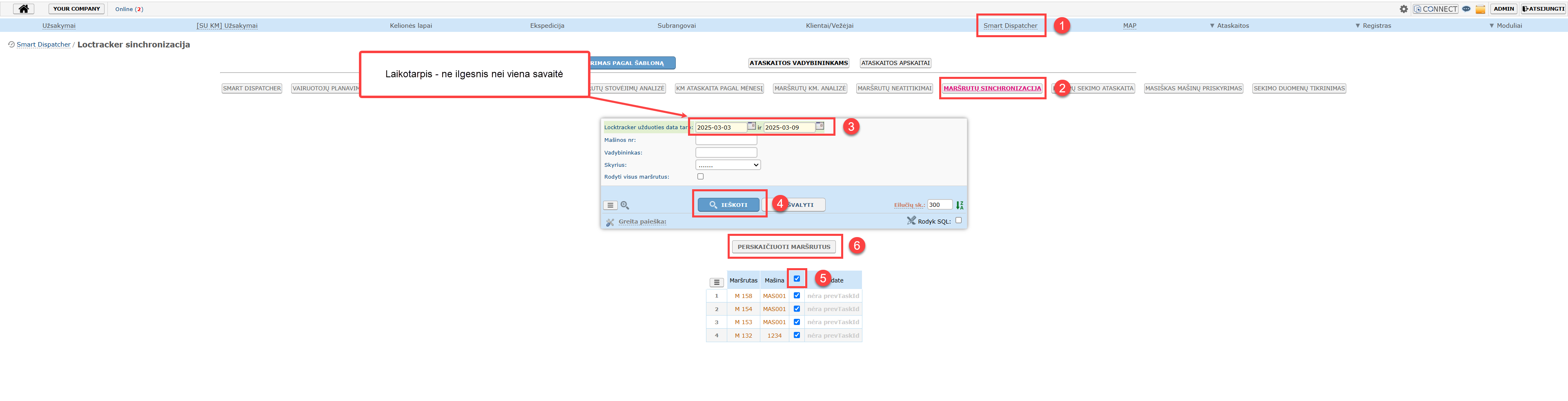Open route M 153 link
The height and width of the screenshot is (401, 1568).
743,323
